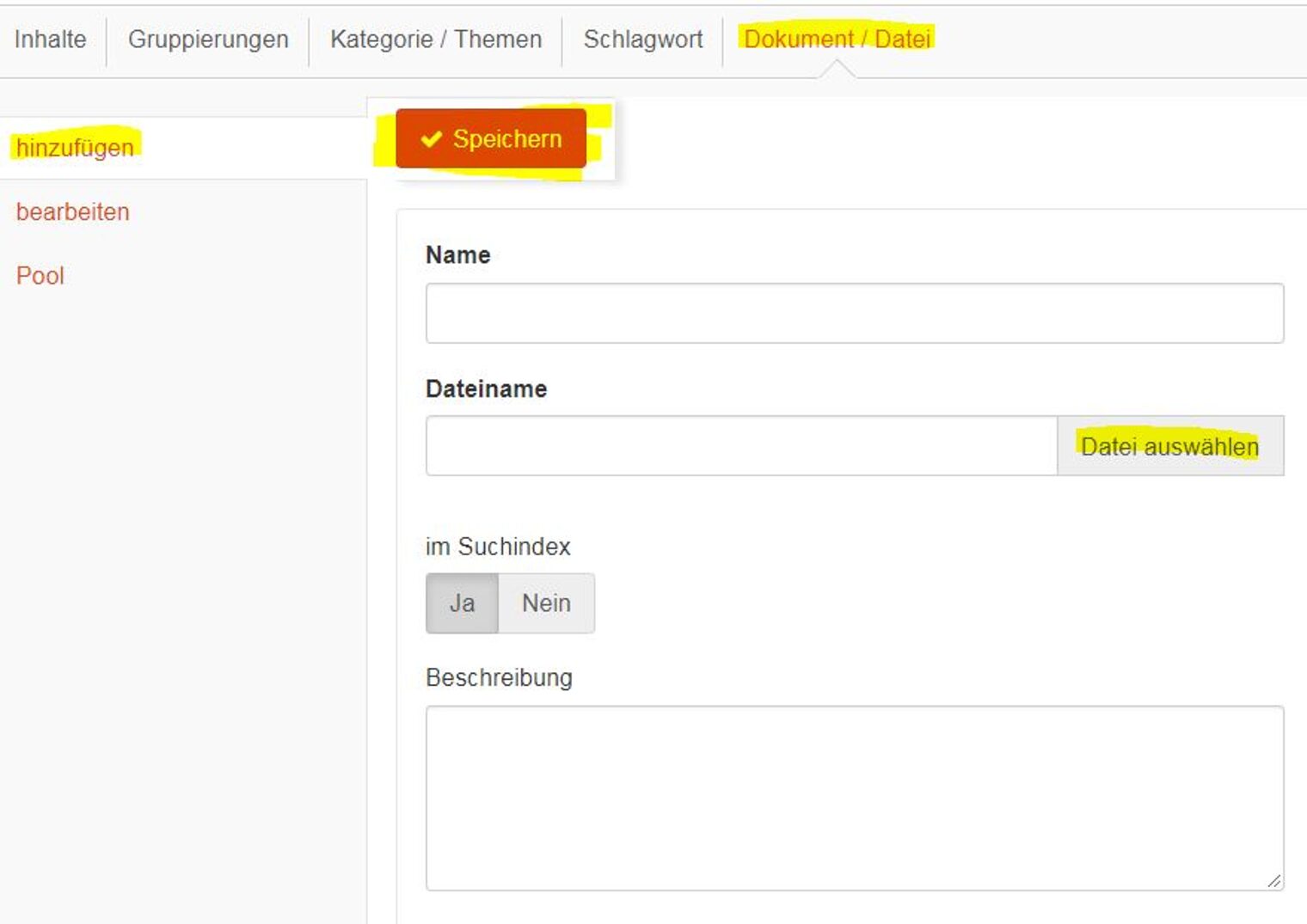Enable Ja for im Suchindex
This screenshot has width=1307, height=924.
pyautogui.click(x=462, y=603)
